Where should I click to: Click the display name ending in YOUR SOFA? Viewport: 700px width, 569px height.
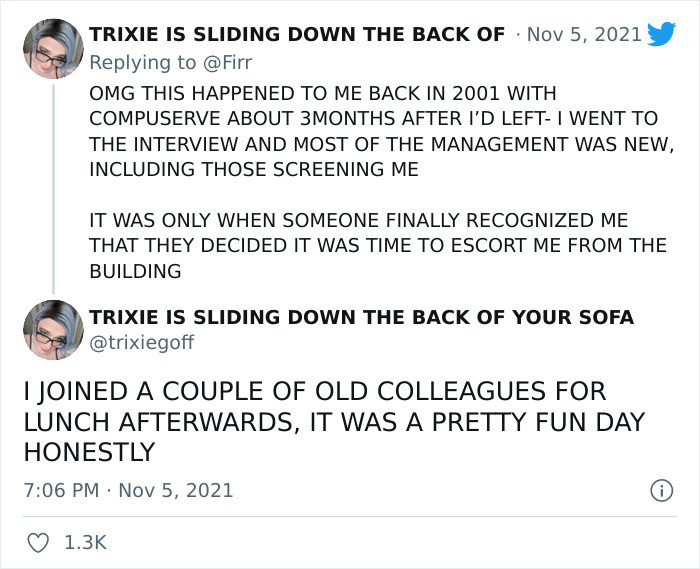click(362, 317)
